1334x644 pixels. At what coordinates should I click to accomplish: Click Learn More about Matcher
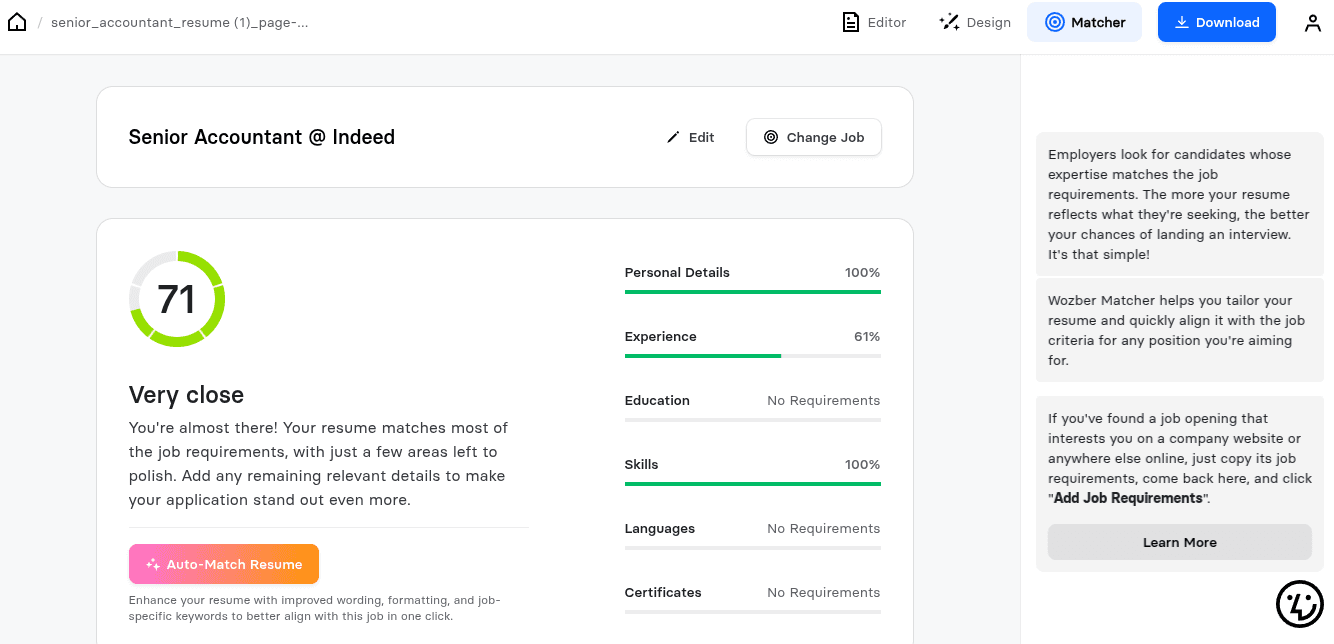point(1180,542)
